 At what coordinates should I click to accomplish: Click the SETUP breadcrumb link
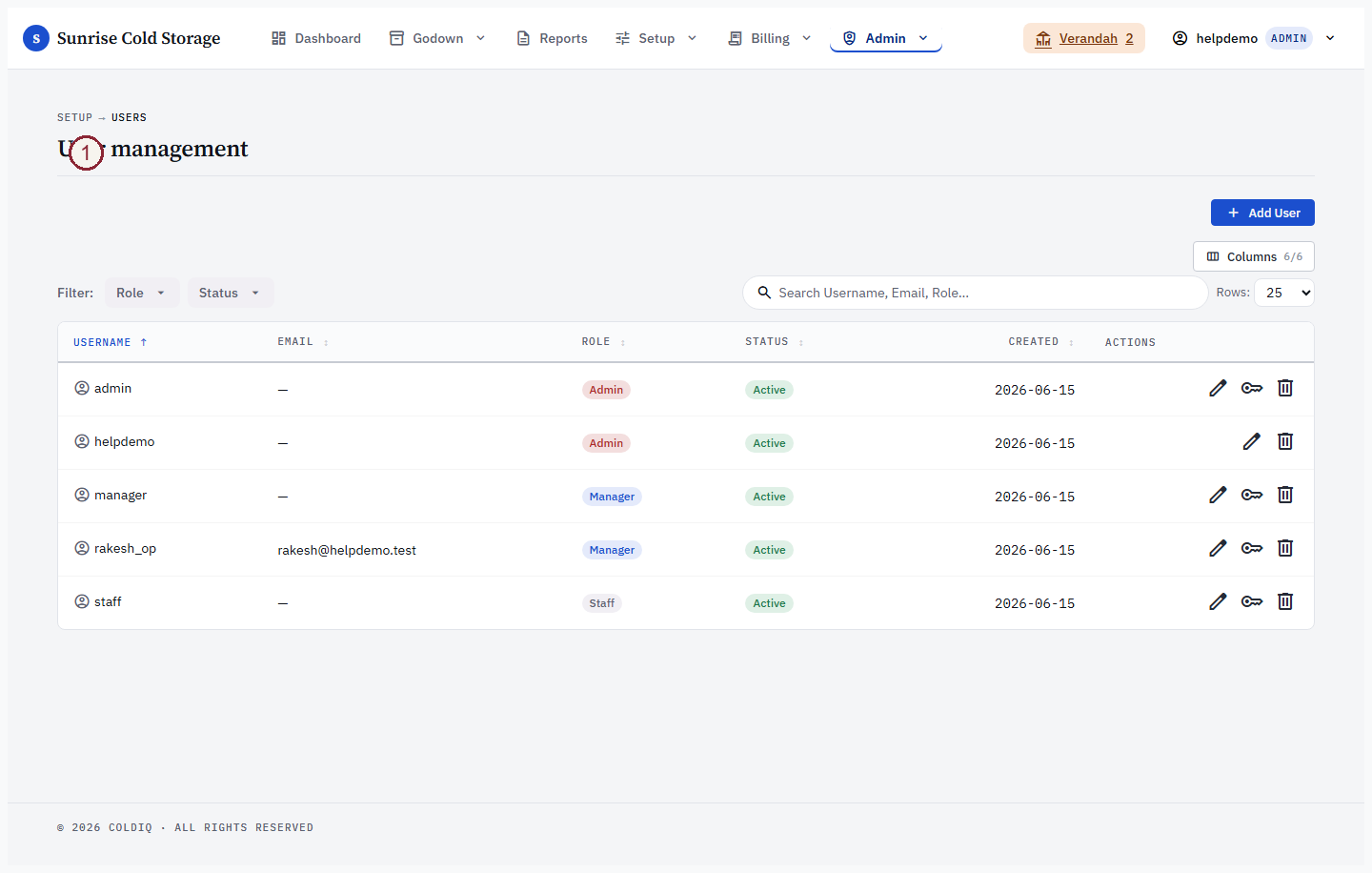tap(74, 117)
